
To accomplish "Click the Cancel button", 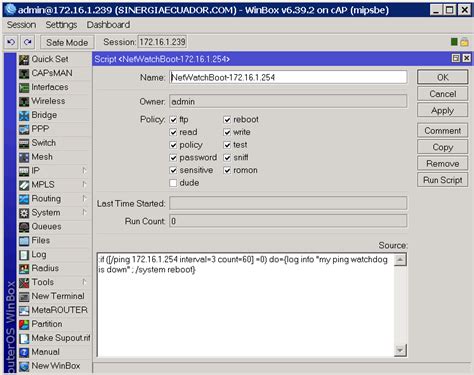I will pos(443,94).
